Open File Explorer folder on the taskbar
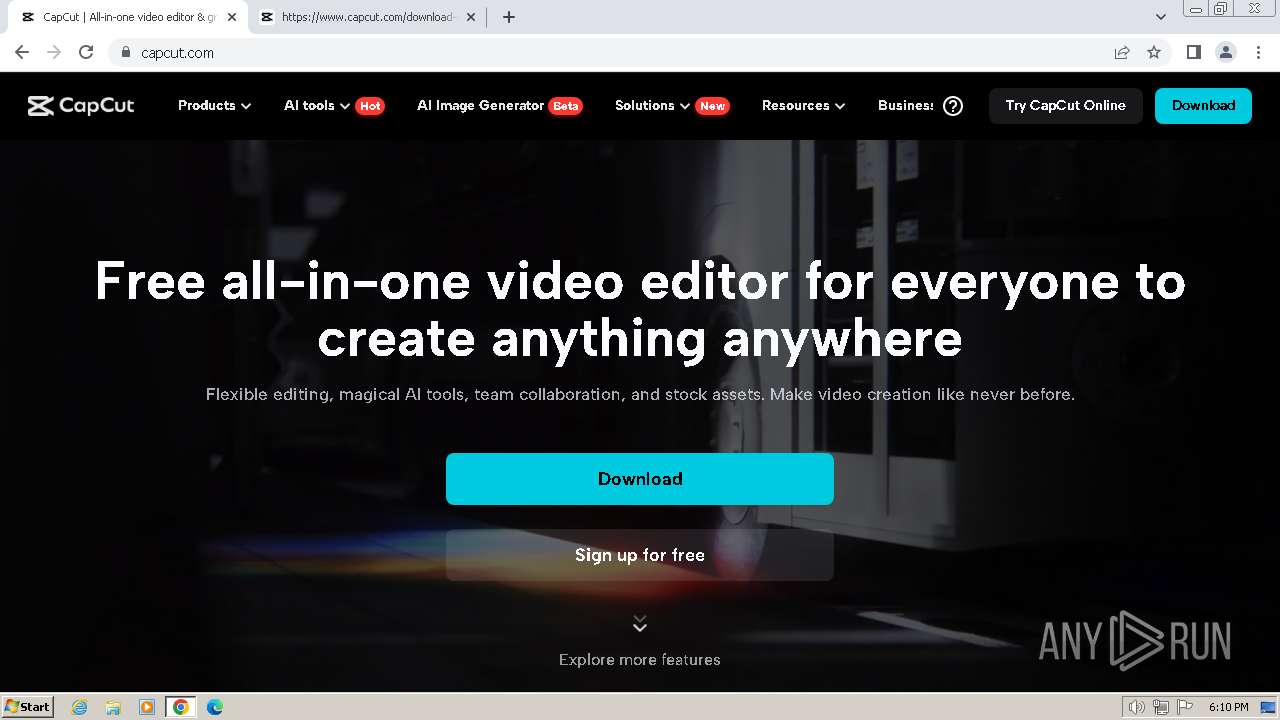 (x=113, y=707)
